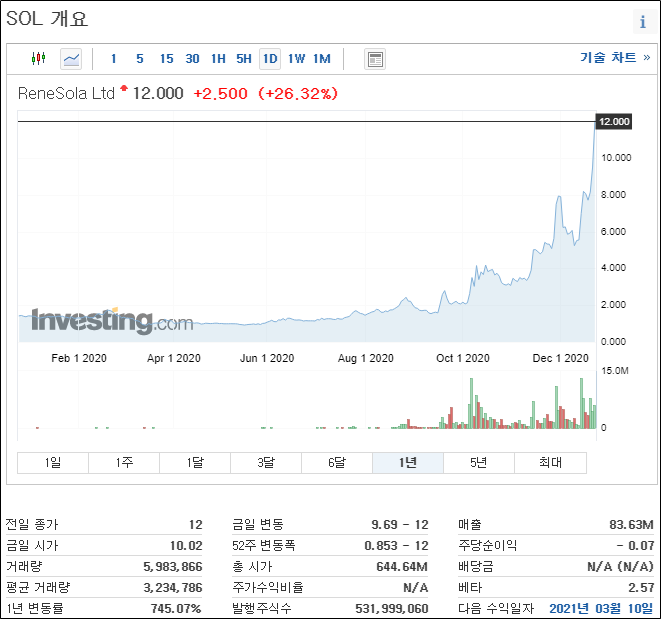The width and height of the screenshot is (661, 619).
Task: Set chart interval to 1 minute
Action: pyautogui.click(x=113, y=59)
